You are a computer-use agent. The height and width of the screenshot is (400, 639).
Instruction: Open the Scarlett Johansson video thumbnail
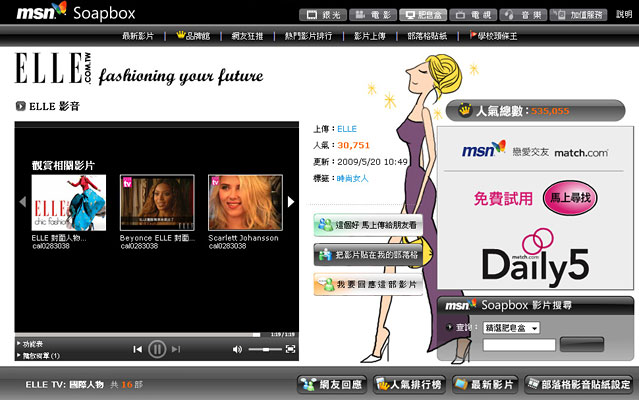(x=245, y=203)
